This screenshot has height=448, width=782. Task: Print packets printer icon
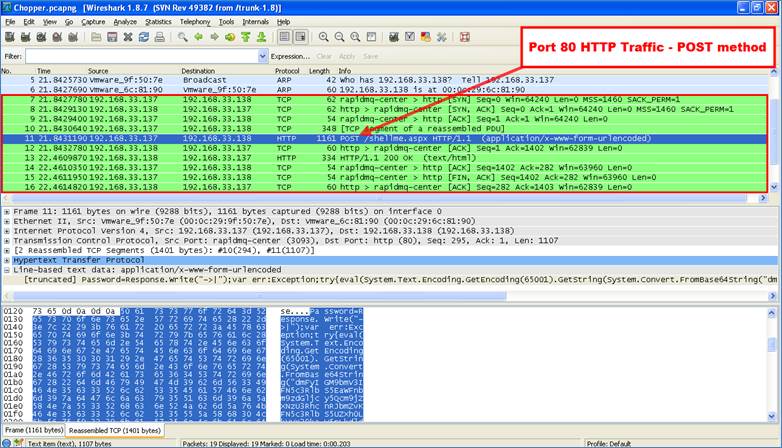tap(160, 37)
